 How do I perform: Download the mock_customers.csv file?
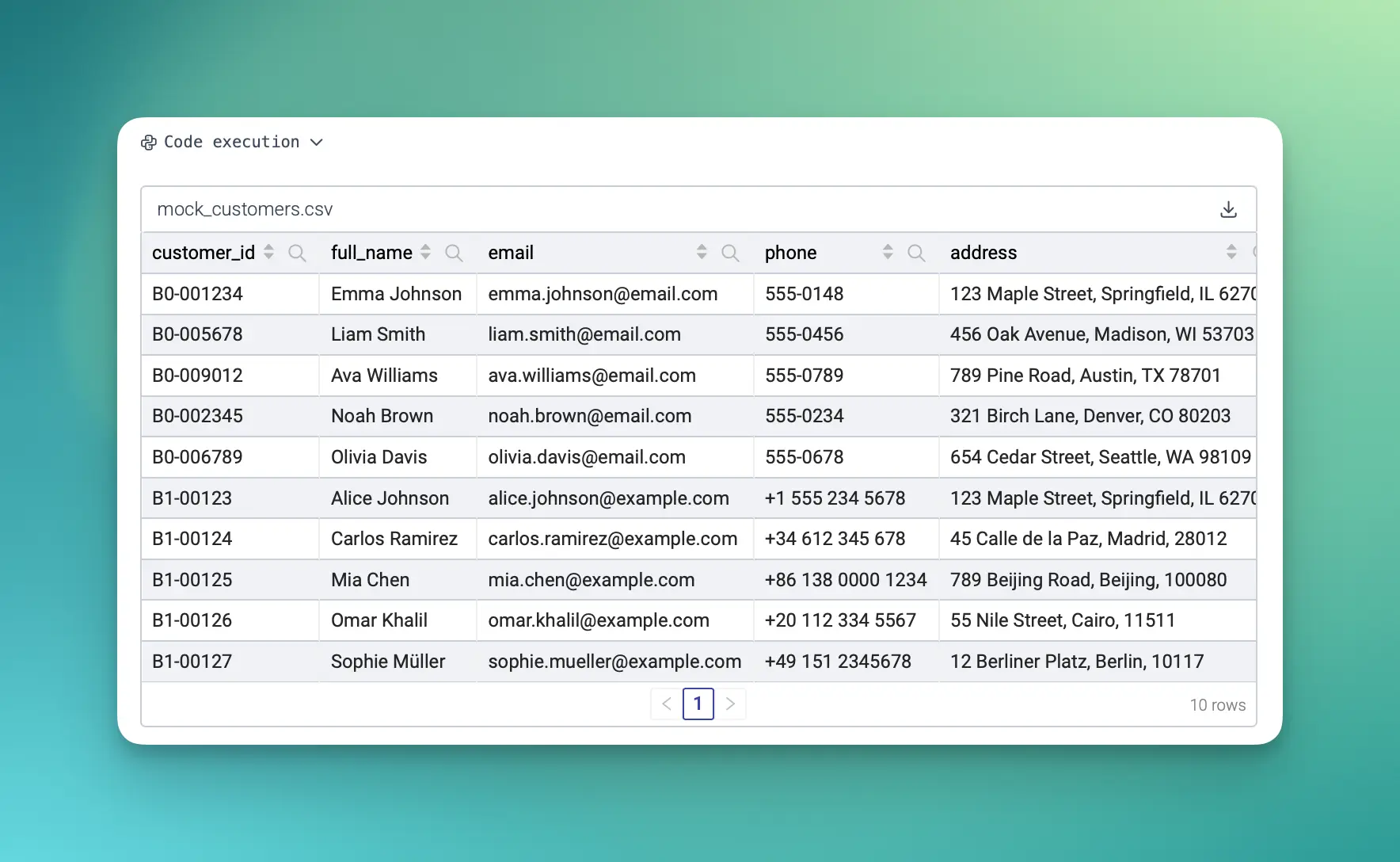(x=1228, y=209)
